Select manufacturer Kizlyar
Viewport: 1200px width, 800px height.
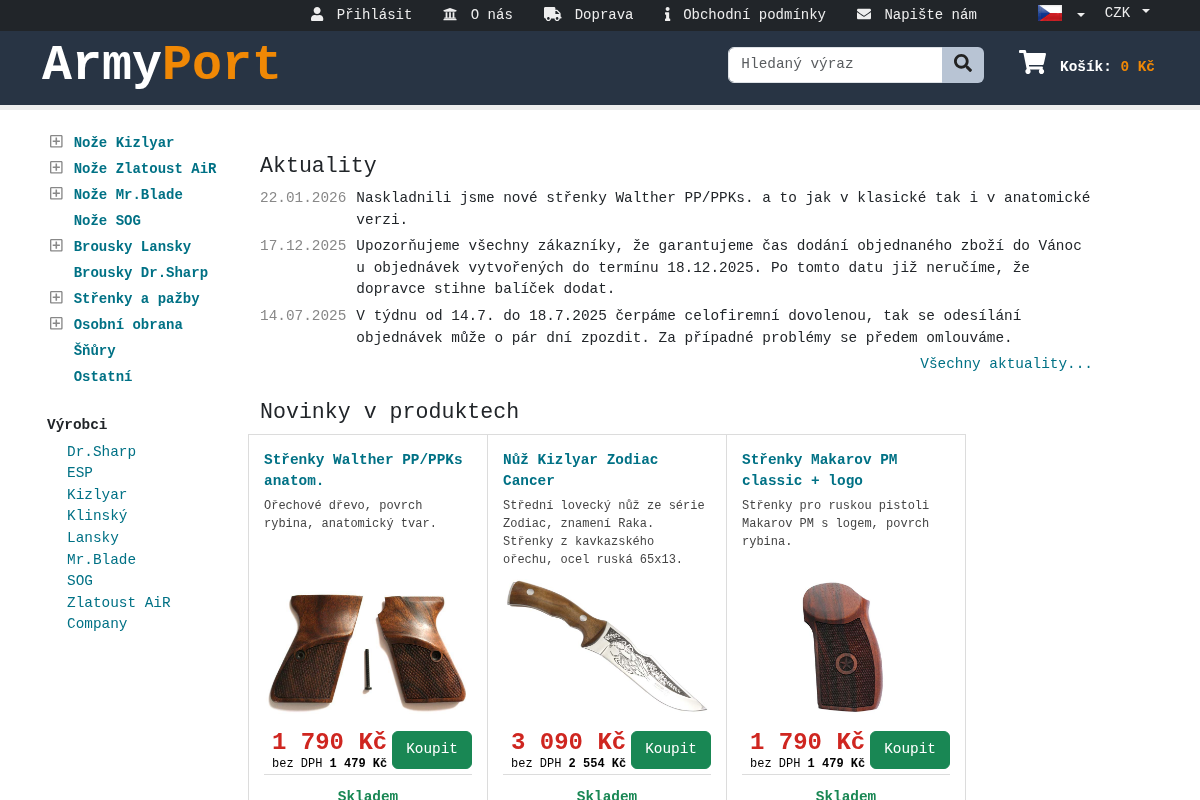click(x=97, y=495)
